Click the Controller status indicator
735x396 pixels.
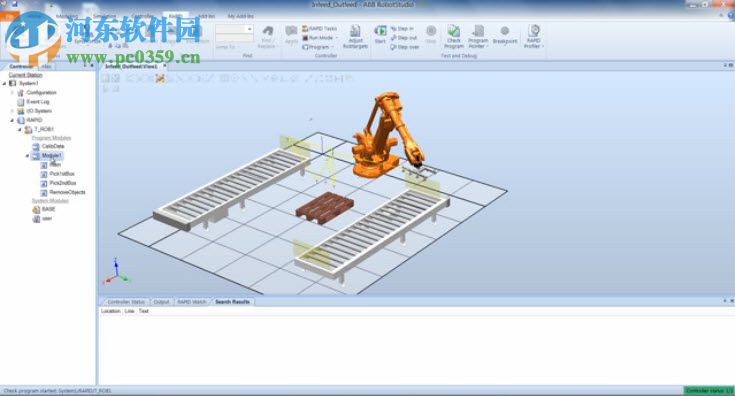(709, 390)
